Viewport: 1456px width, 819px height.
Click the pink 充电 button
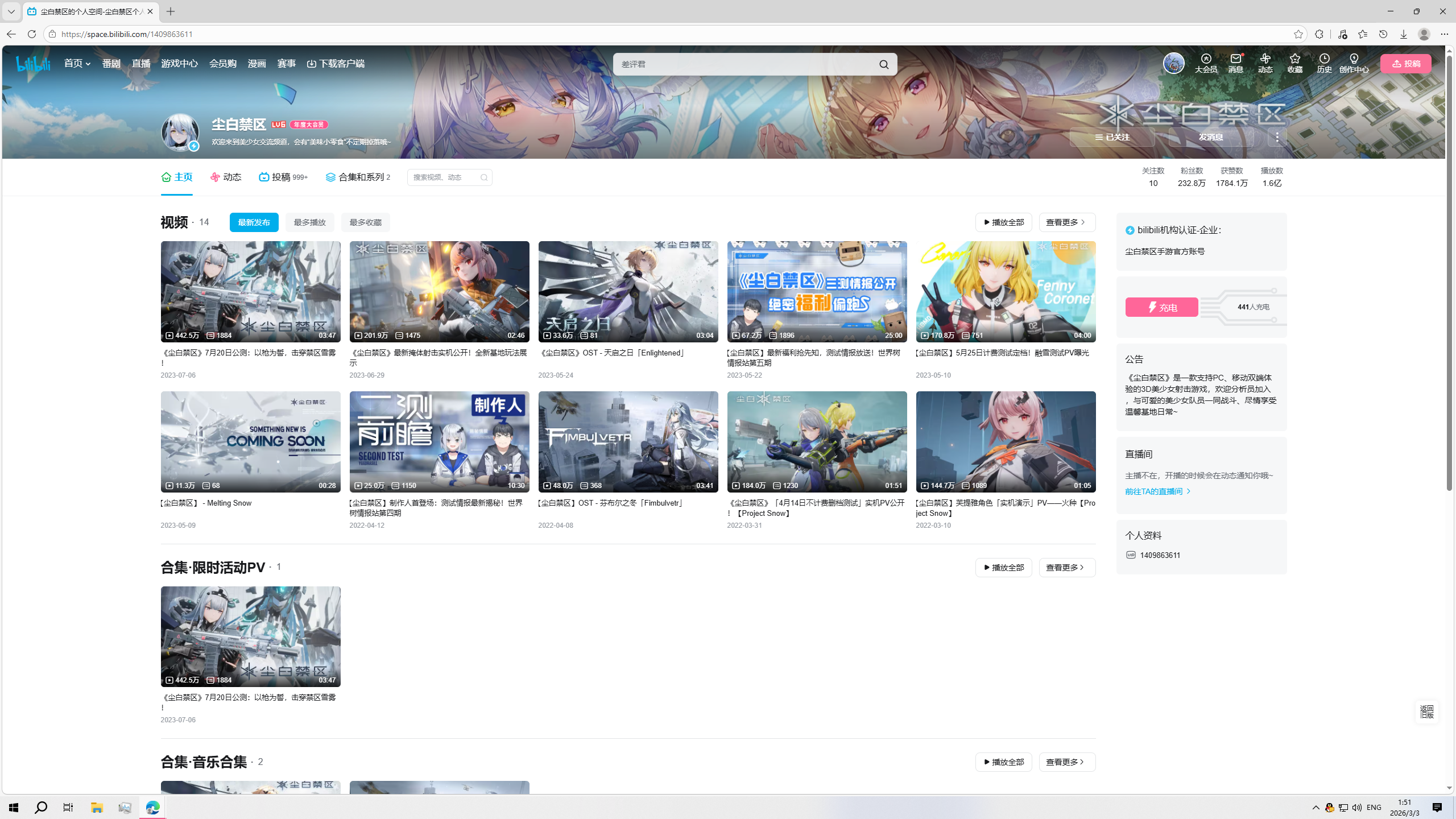click(x=1161, y=307)
